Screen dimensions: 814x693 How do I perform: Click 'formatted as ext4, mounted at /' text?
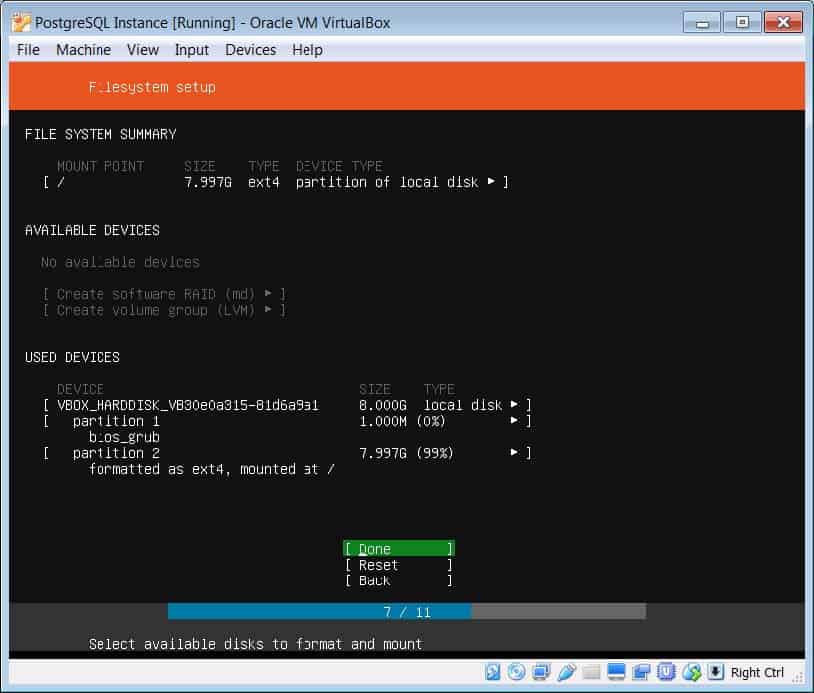click(211, 469)
